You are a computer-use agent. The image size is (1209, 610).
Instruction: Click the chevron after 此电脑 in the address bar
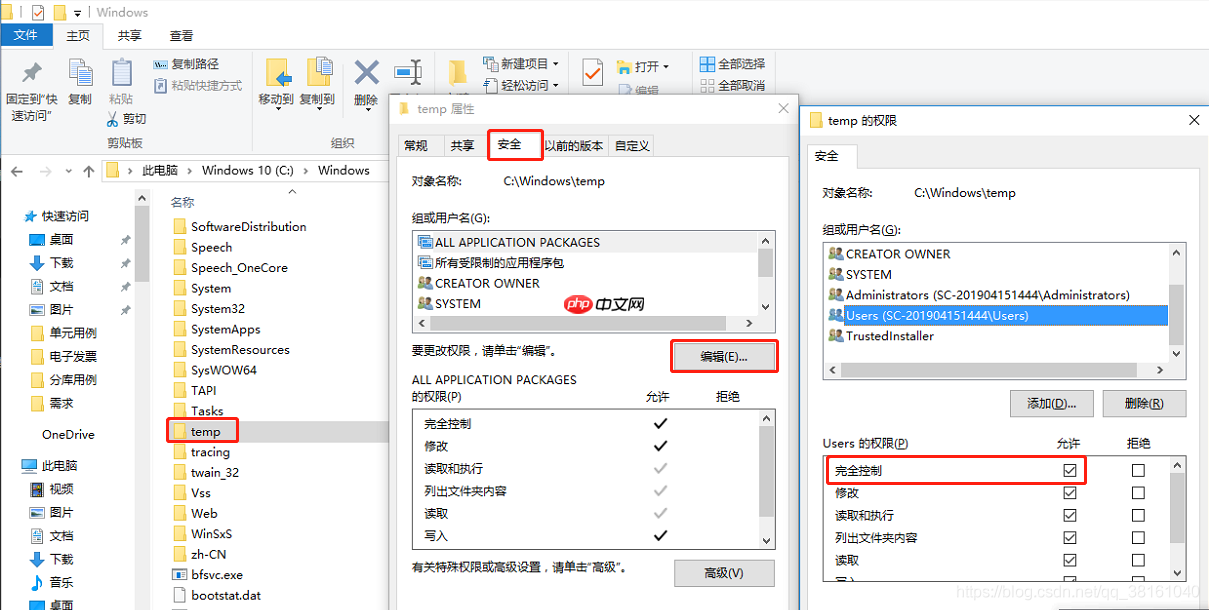click(x=190, y=171)
